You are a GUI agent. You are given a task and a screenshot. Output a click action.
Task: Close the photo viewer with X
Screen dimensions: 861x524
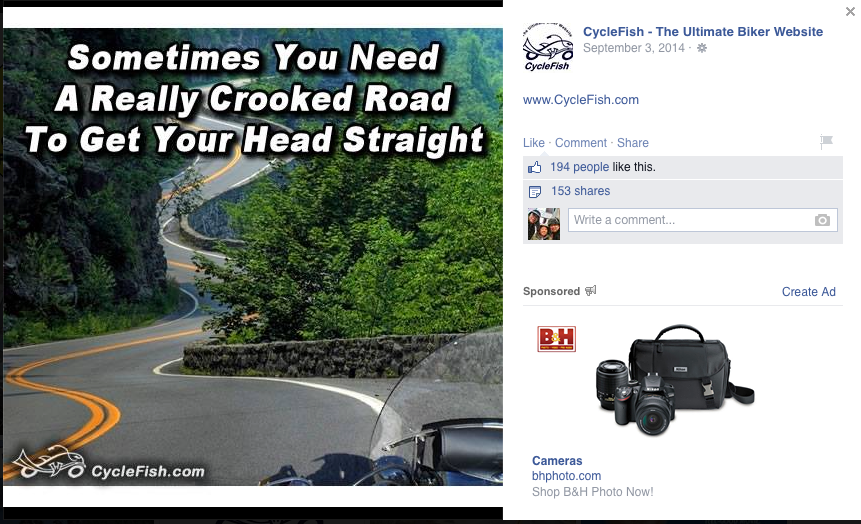coord(850,12)
